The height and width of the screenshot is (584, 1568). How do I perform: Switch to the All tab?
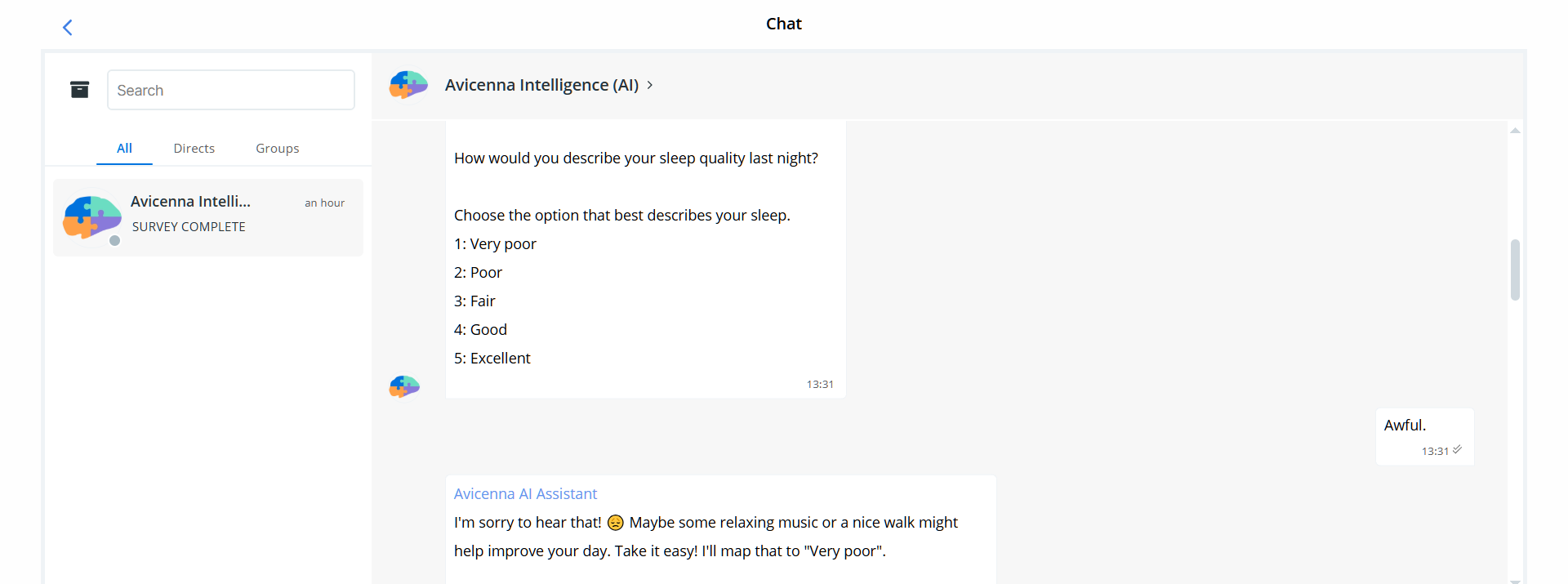[x=124, y=149]
